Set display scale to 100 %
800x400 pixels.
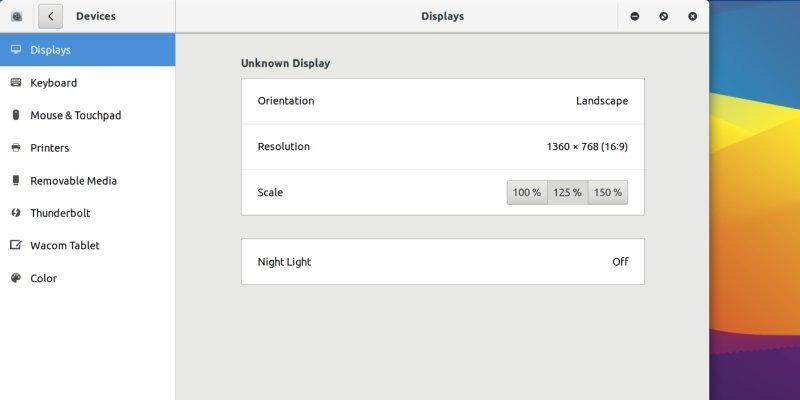[527, 192]
